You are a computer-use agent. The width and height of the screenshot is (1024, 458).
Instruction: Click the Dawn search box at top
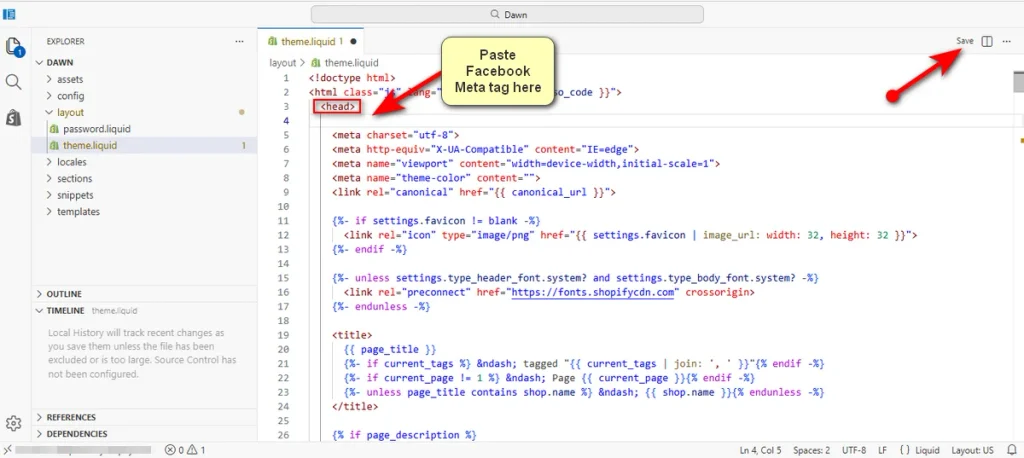point(507,14)
